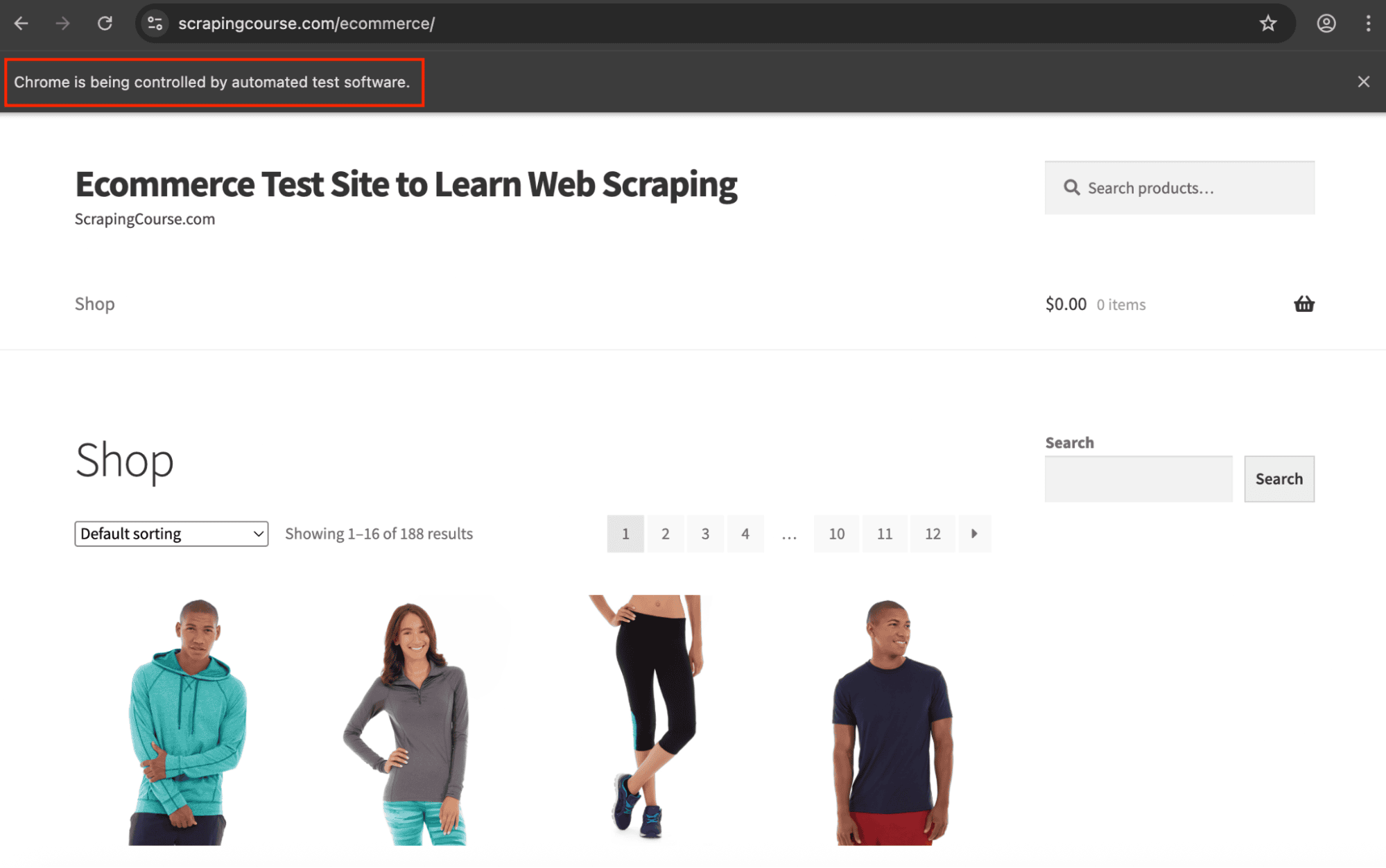The image size is (1386, 868).
Task: Click the shopping basket icon
Action: click(x=1303, y=304)
